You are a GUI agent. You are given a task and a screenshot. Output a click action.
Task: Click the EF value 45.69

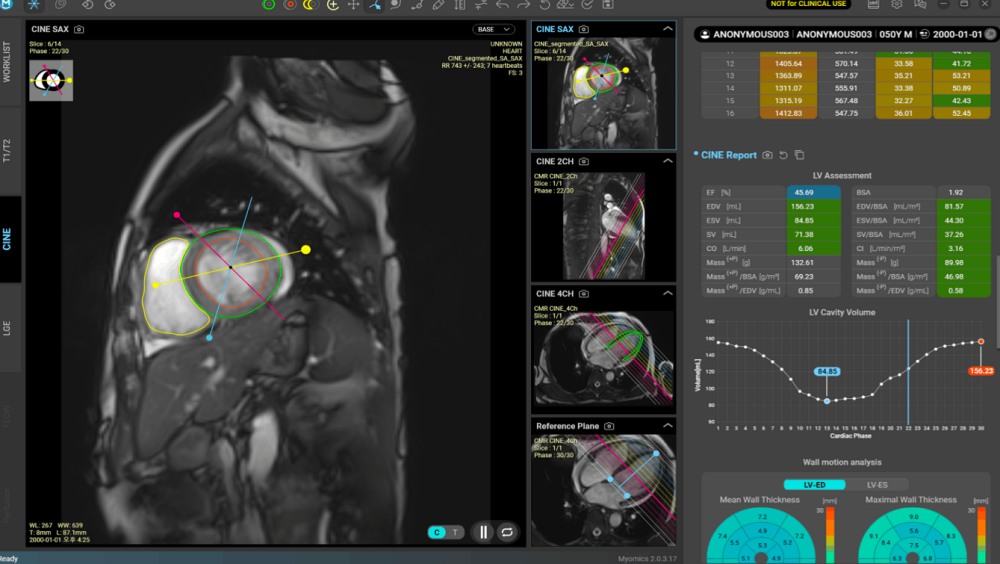point(804,192)
